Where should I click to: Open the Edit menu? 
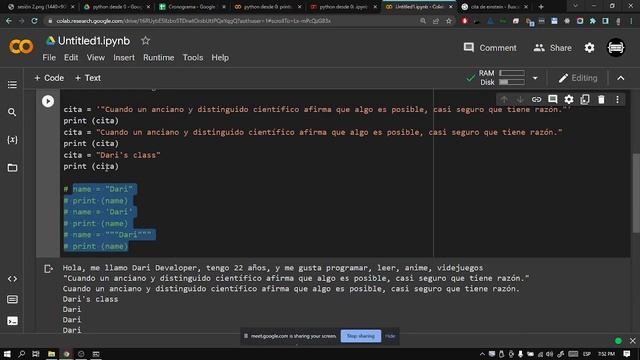coord(71,58)
